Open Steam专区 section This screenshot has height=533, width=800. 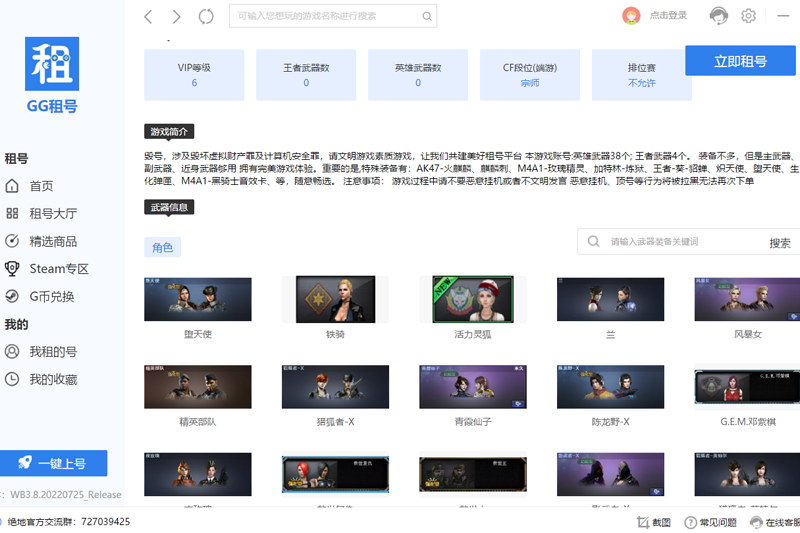pos(58,268)
